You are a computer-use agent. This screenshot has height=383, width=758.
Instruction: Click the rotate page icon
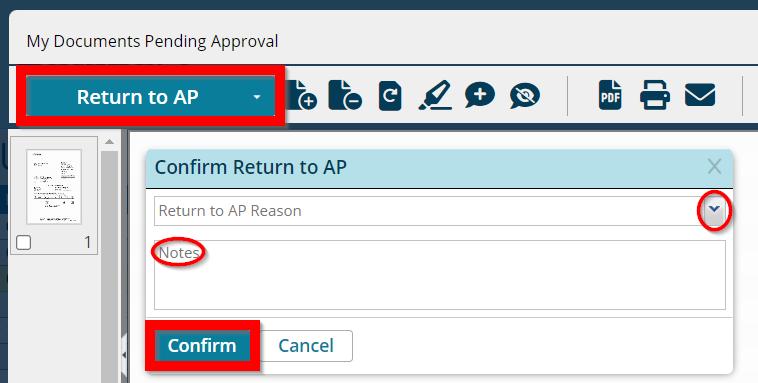click(x=390, y=95)
